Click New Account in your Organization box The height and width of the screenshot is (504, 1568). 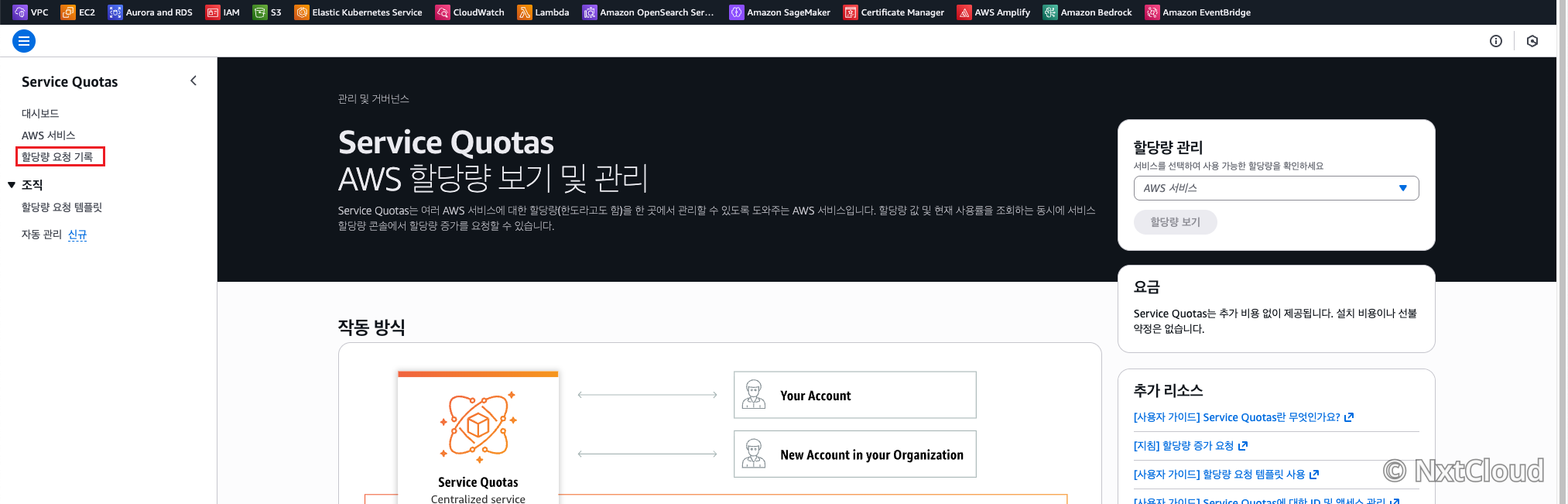click(855, 454)
